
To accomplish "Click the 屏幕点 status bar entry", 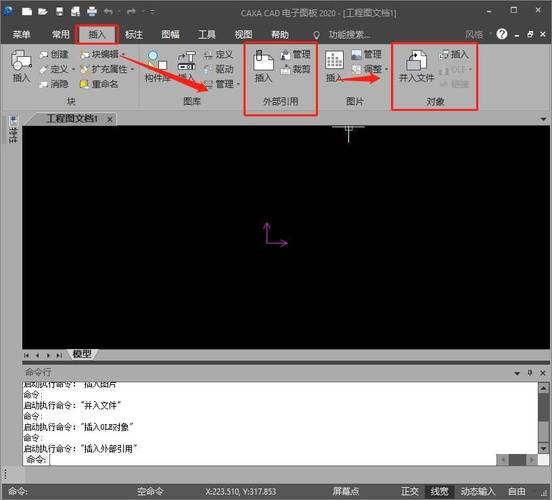I will tap(346, 491).
